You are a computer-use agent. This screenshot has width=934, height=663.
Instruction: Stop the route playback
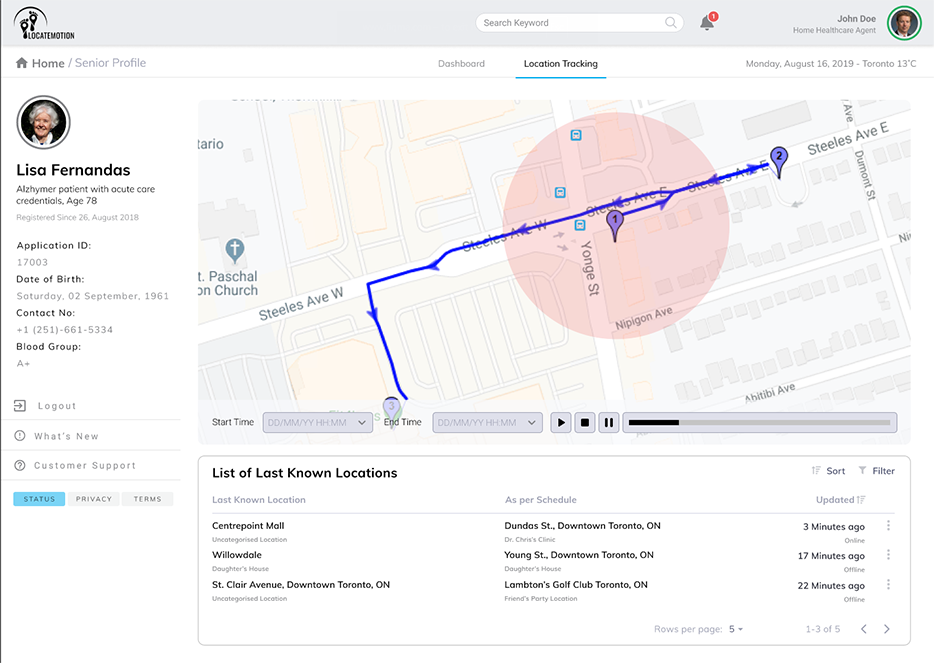coord(585,423)
